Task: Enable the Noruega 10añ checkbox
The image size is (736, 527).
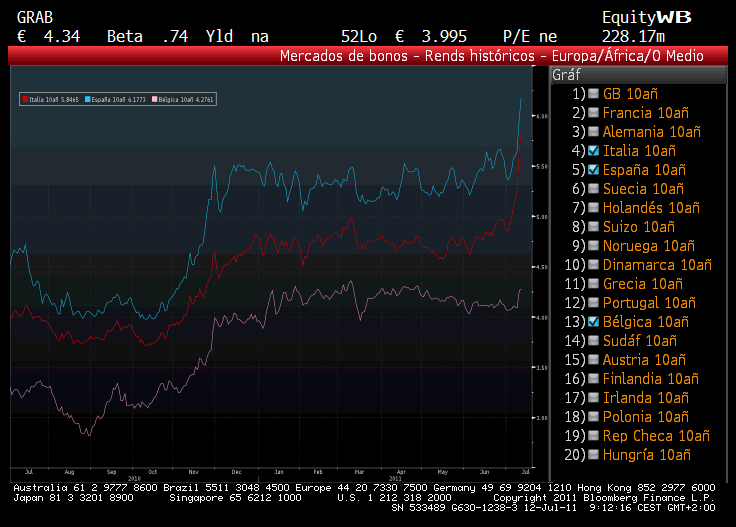Action: click(593, 245)
